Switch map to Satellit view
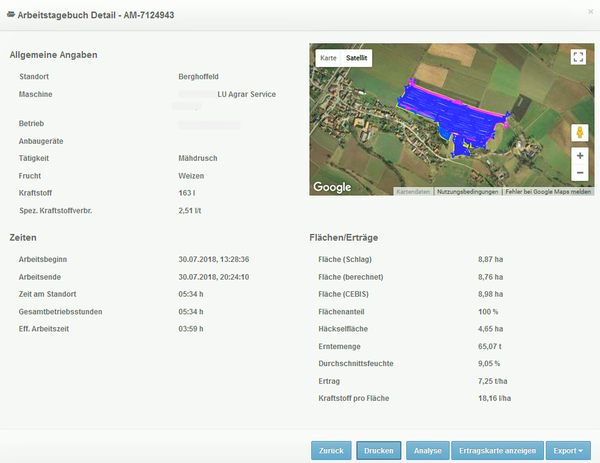 coord(357,58)
